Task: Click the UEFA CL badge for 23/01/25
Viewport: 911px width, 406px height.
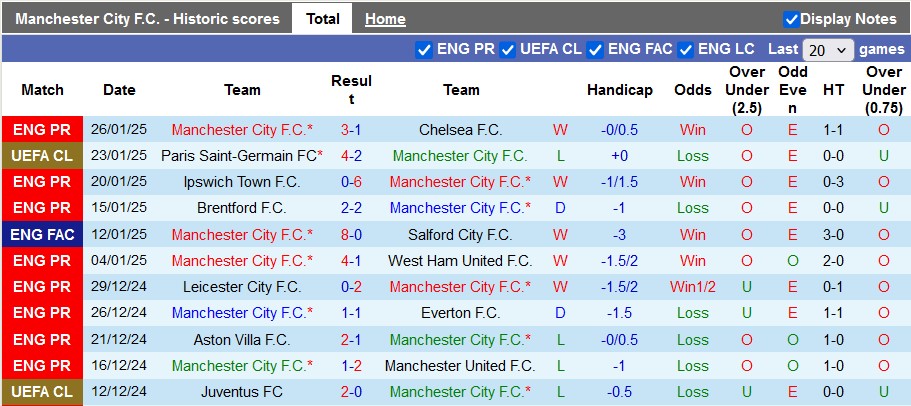Action: point(42,156)
